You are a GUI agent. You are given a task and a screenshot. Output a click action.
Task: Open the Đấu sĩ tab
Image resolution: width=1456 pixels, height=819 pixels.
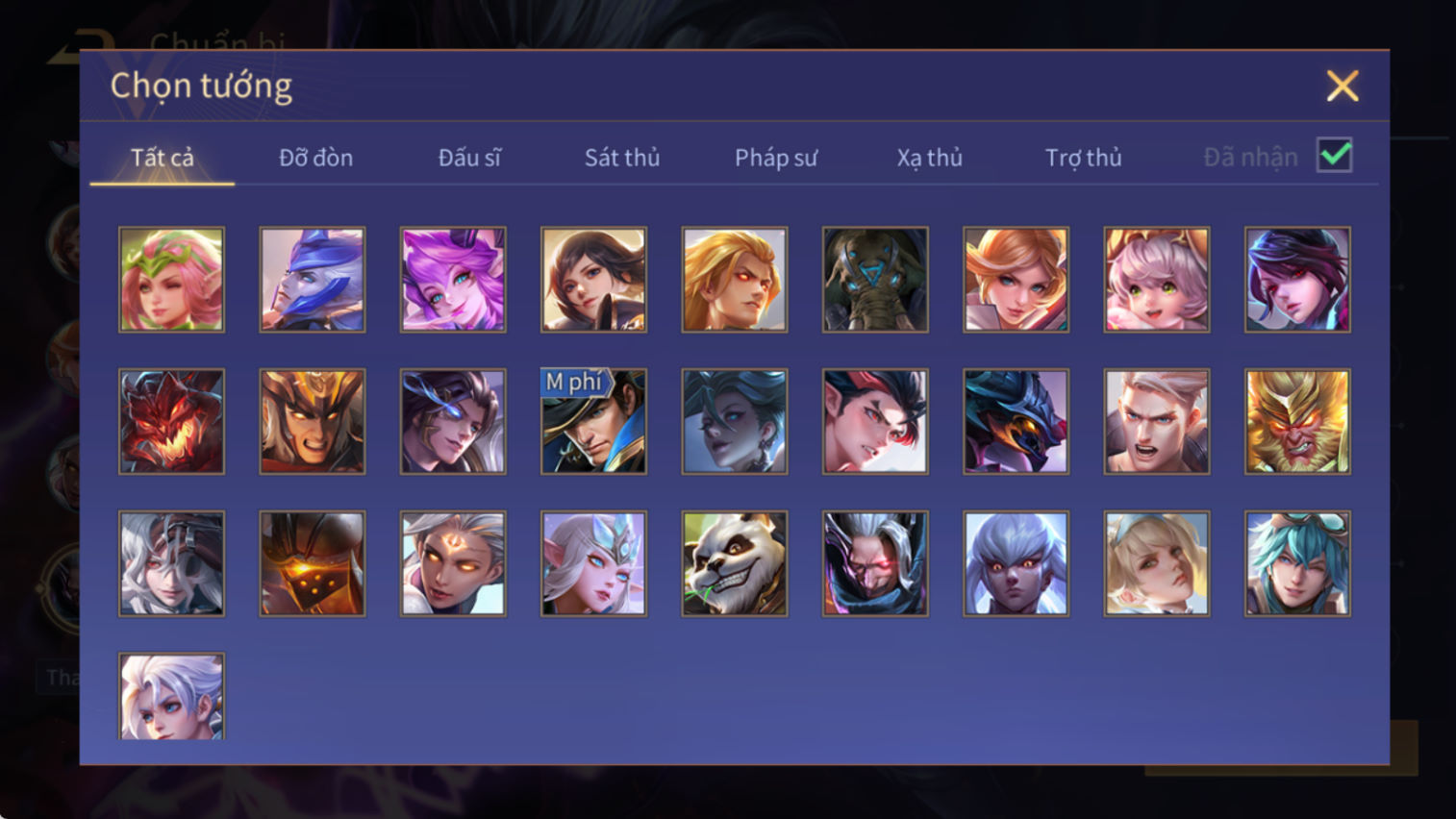469,158
